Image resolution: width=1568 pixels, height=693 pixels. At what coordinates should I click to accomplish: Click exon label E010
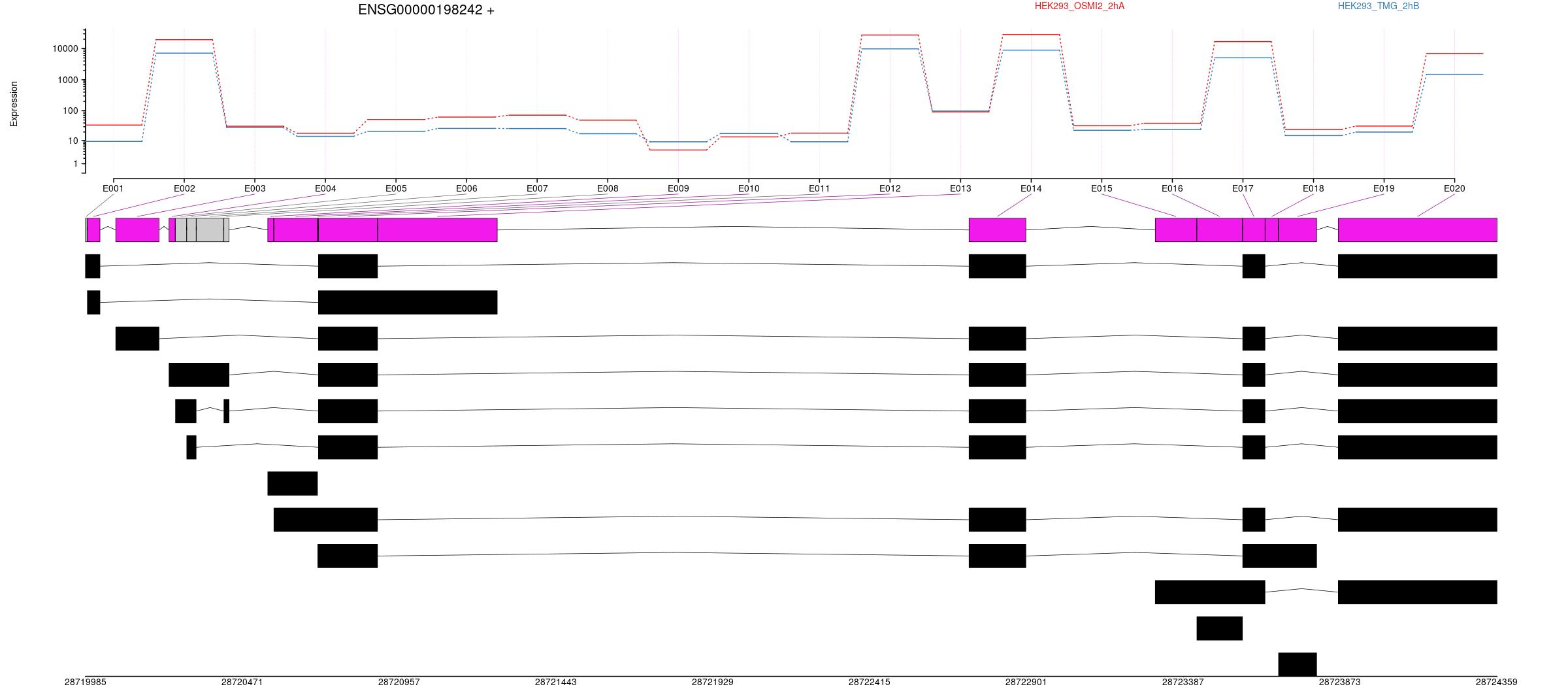click(x=749, y=188)
